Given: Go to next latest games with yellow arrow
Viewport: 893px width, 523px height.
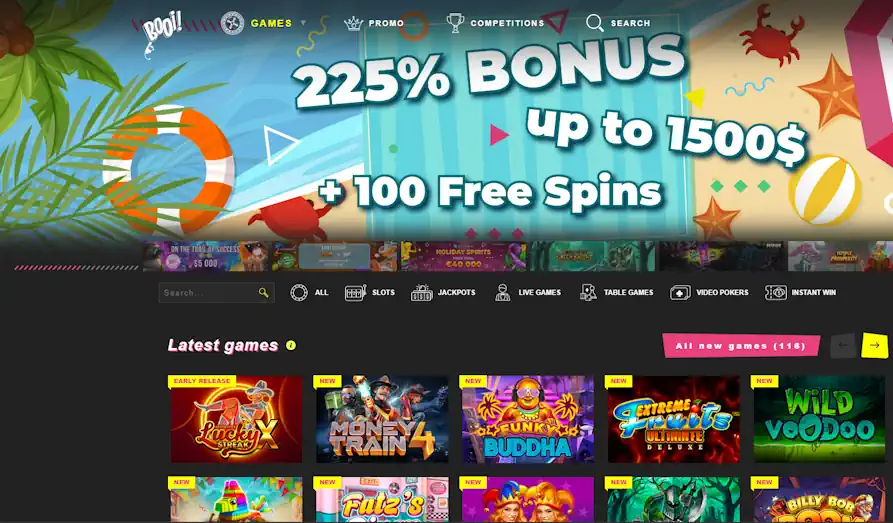Looking at the screenshot, I should (x=875, y=345).
